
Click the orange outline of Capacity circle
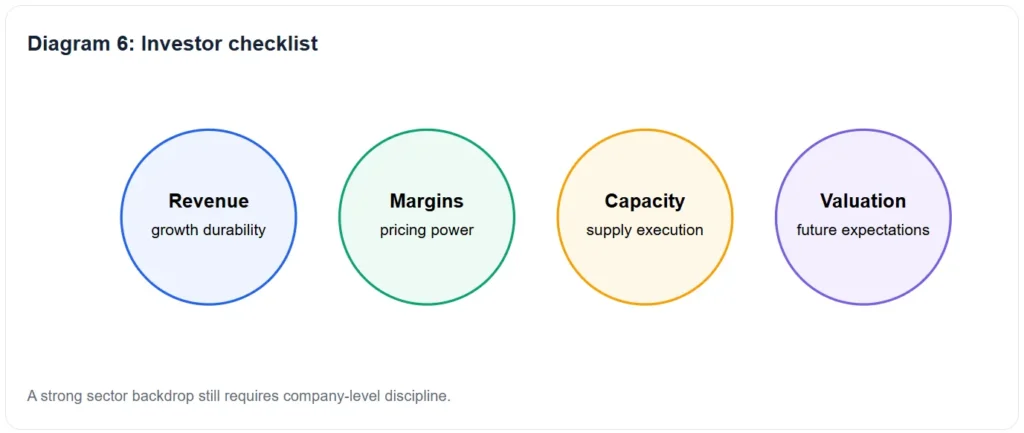(645, 129)
